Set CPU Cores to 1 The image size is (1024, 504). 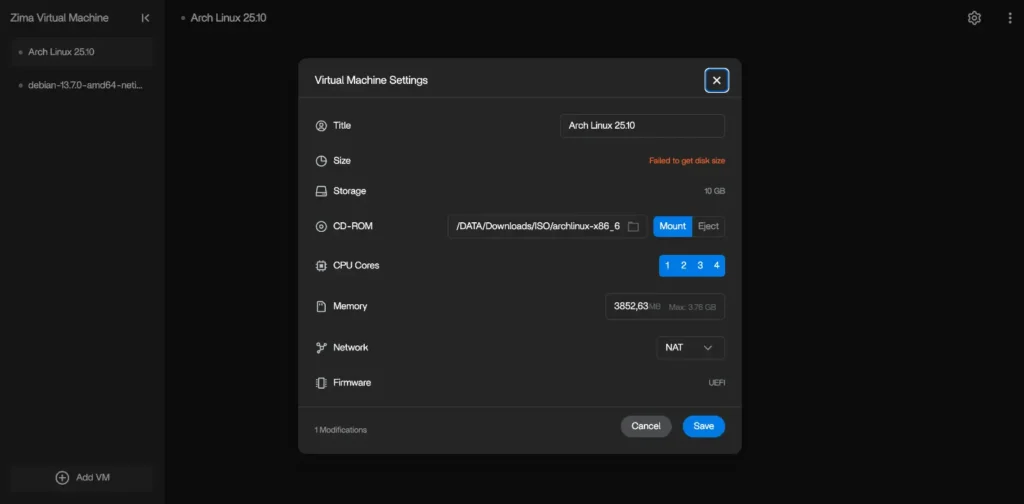(x=667, y=266)
